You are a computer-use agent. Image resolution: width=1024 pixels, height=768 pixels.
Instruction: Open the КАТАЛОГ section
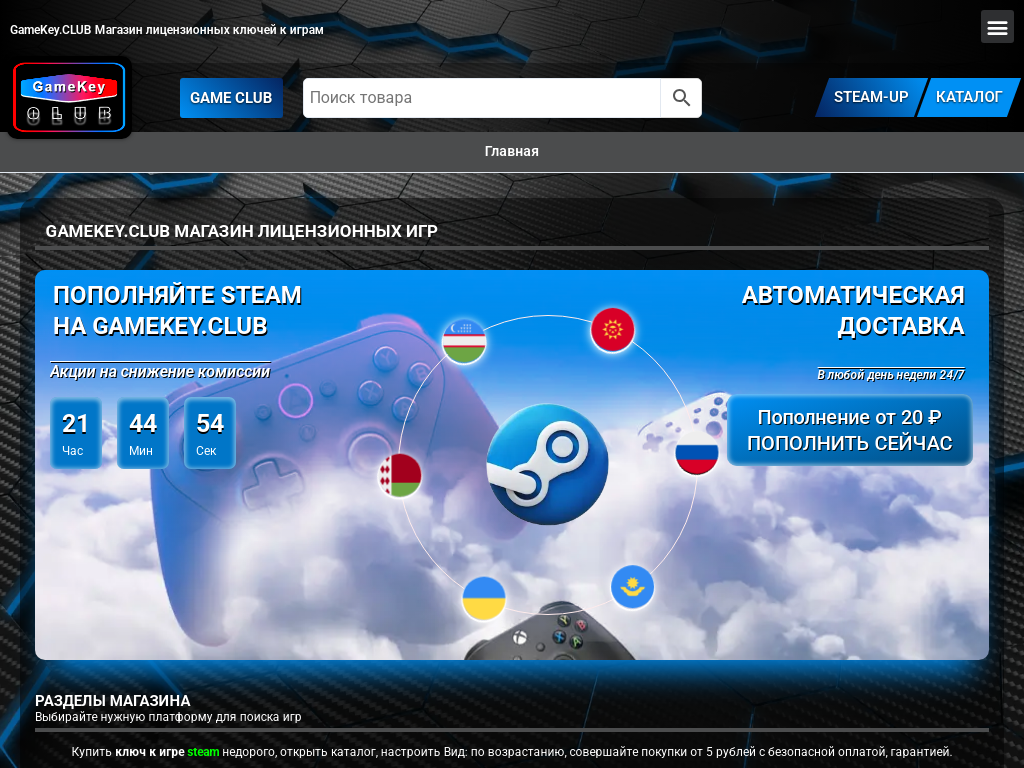[968, 97]
